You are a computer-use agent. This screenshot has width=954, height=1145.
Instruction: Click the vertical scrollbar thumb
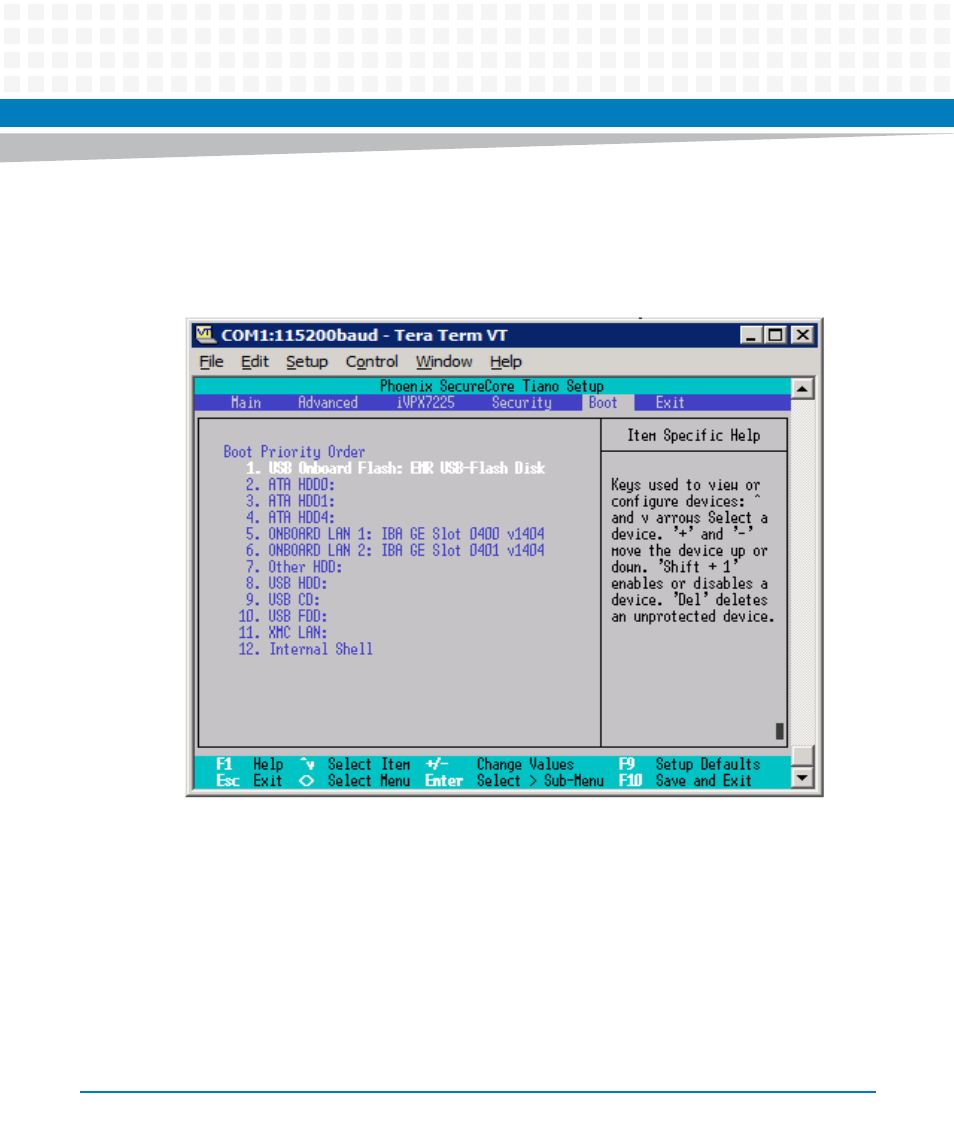coord(802,757)
